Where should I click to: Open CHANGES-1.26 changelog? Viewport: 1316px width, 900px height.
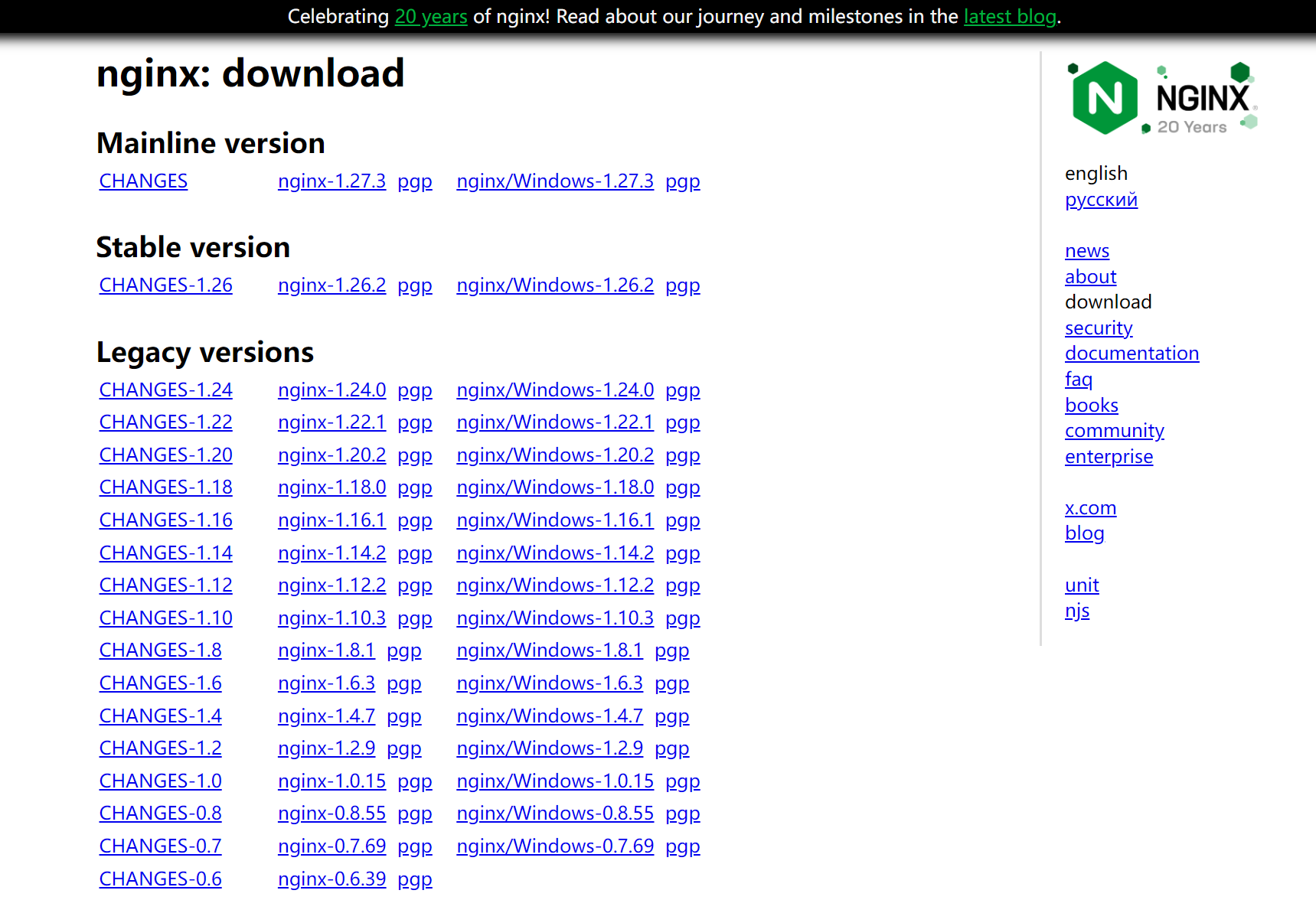pos(165,285)
